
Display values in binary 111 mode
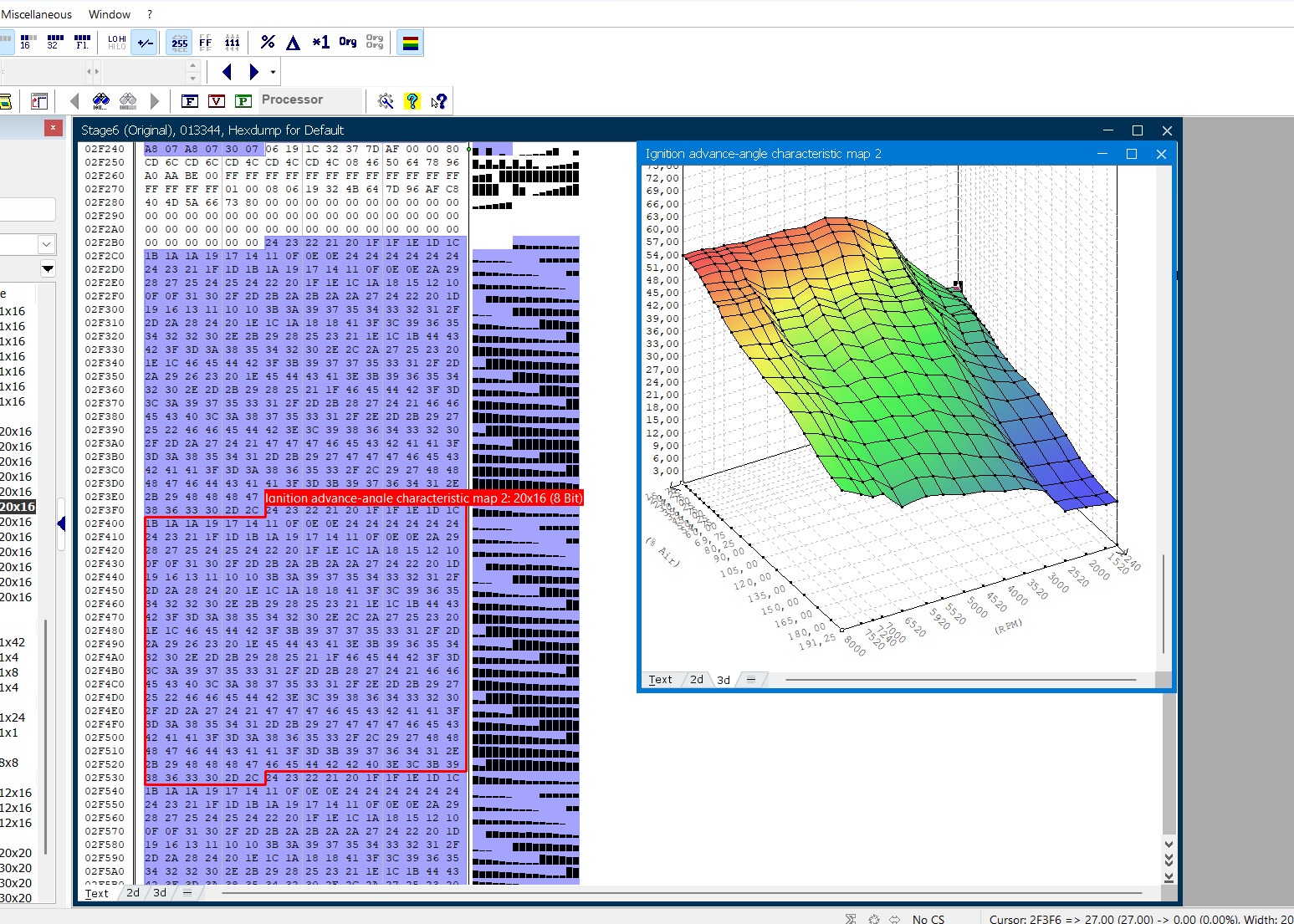coord(232,42)
